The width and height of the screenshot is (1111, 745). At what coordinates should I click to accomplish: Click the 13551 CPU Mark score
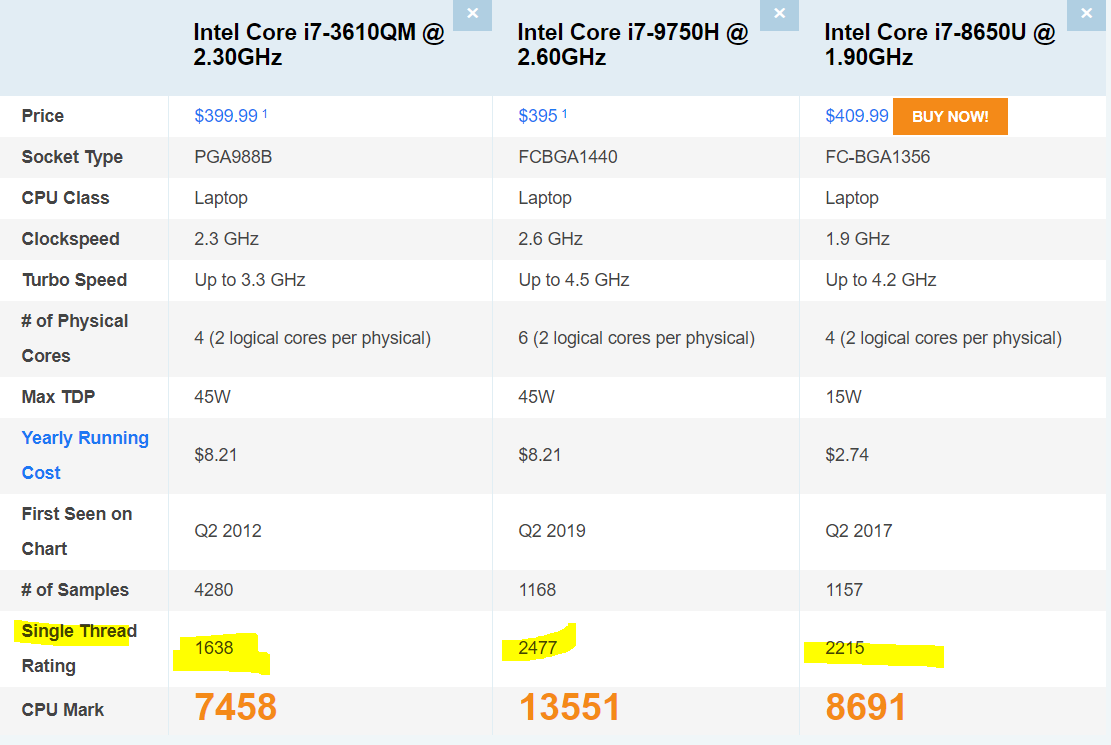click(569, 708)
